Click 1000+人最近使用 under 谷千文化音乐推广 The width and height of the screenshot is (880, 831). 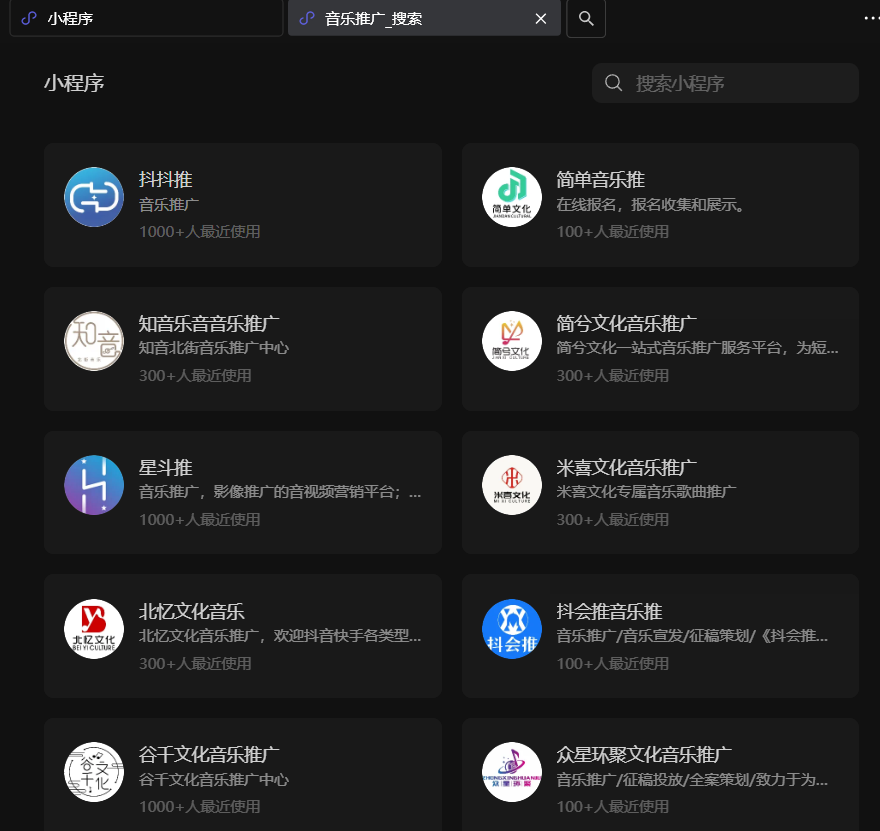pos(199,807)
